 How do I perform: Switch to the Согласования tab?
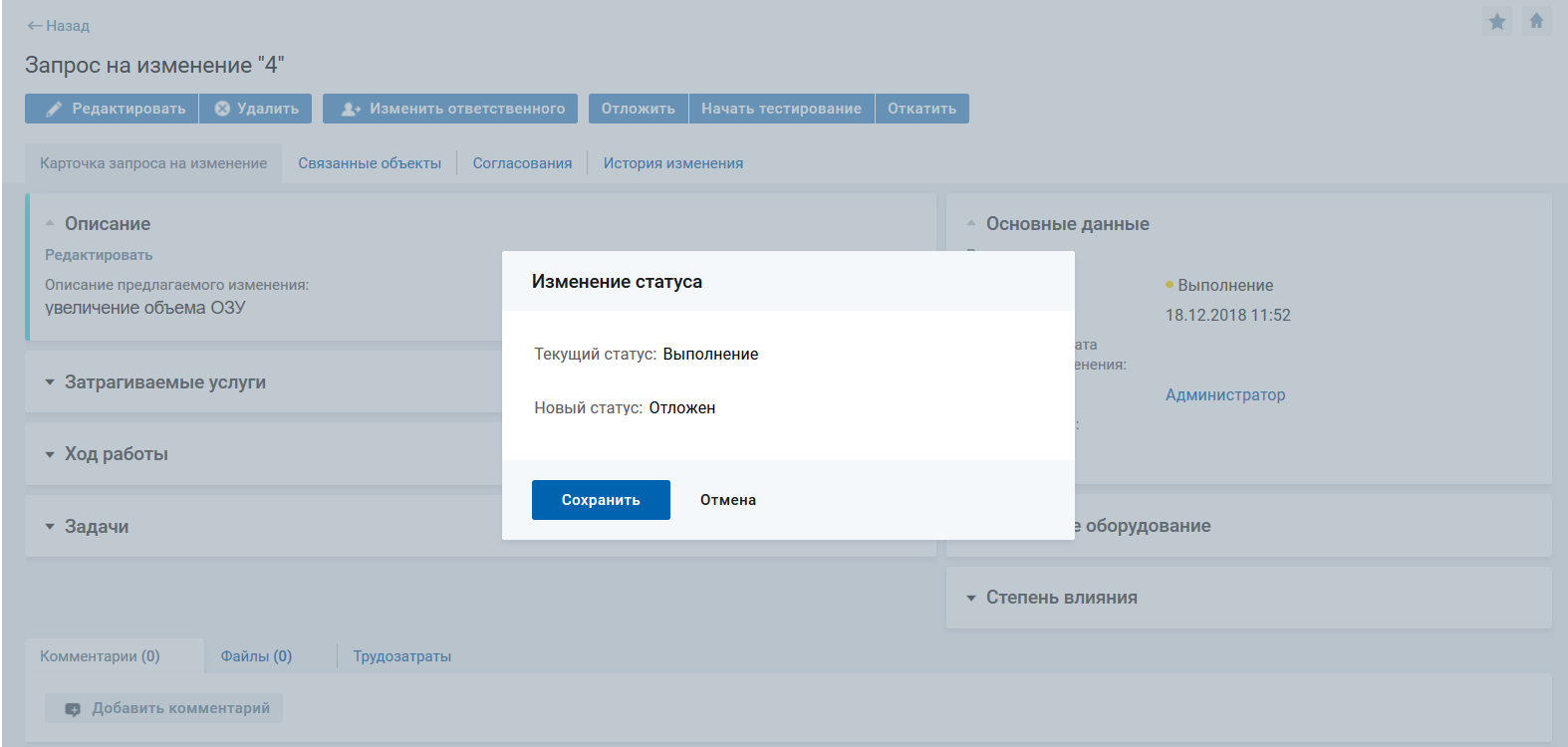click(522, 163)
